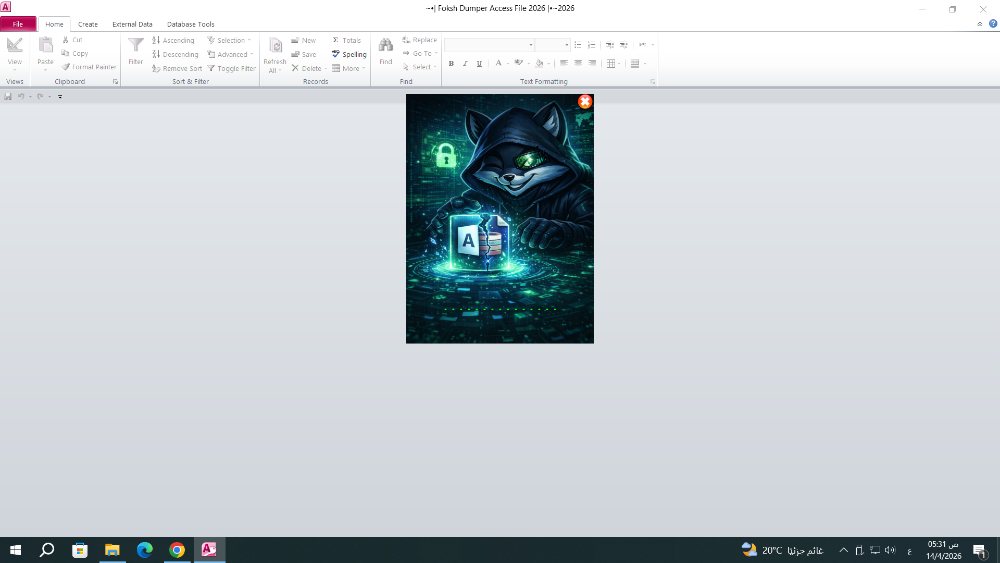1000x563 pixels.
Task: Open the font color picker dropdown
Action: [x=508, y=63]
